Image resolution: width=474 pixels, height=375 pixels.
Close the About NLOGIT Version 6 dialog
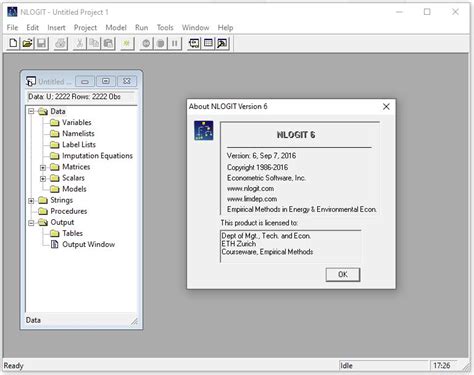(386, 107)
